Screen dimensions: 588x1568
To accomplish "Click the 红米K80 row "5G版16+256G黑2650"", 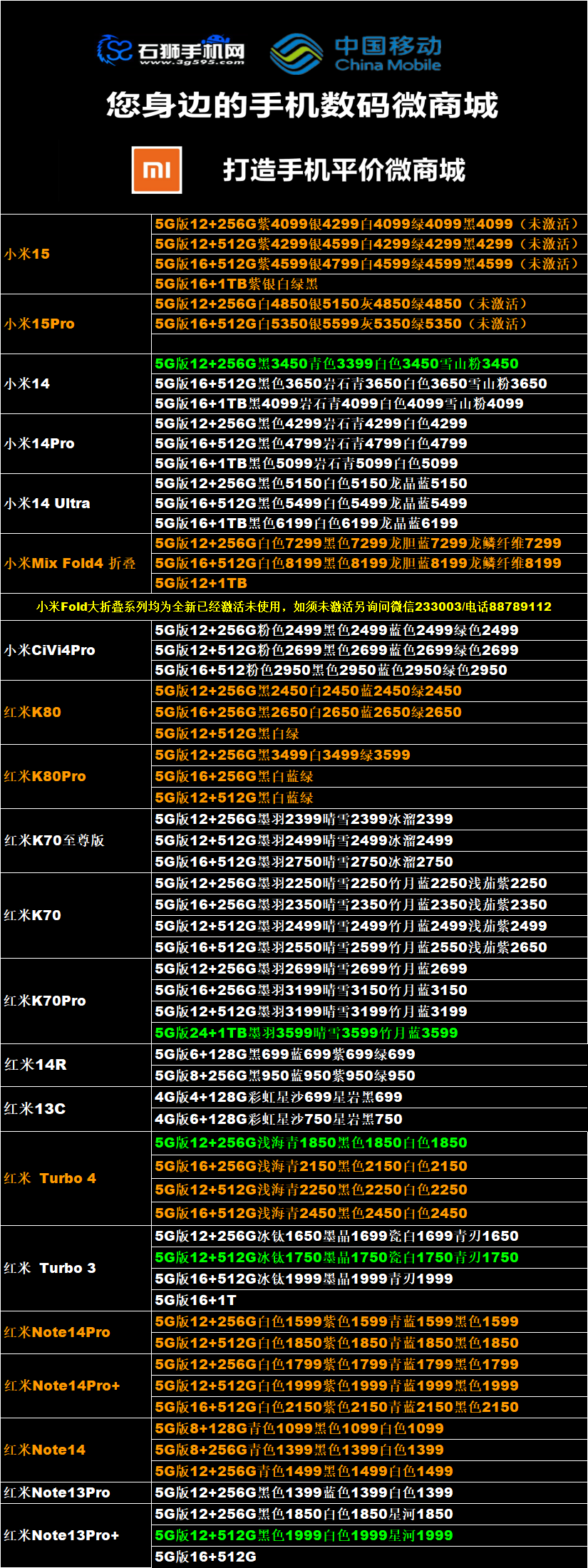I will coord(369,712).
